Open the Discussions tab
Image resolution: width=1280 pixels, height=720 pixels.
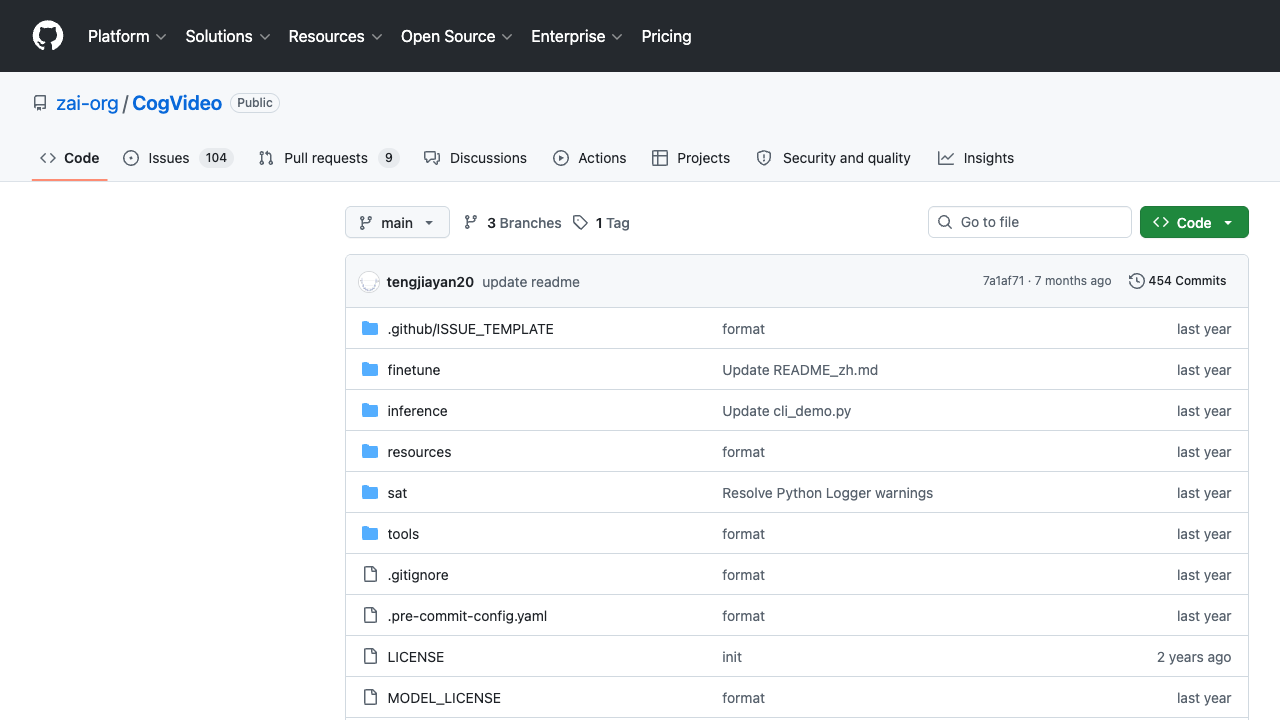[475, 158]
